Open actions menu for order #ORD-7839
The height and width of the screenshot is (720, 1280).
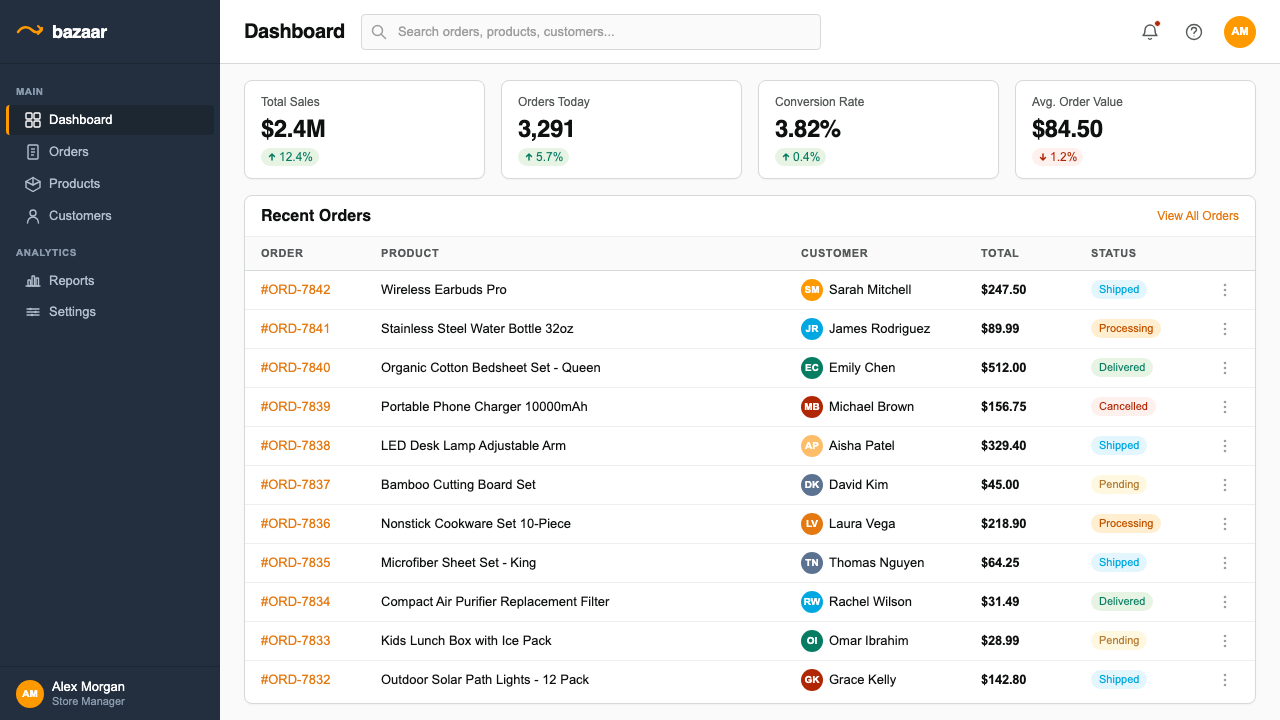(x=1225, y=407)
